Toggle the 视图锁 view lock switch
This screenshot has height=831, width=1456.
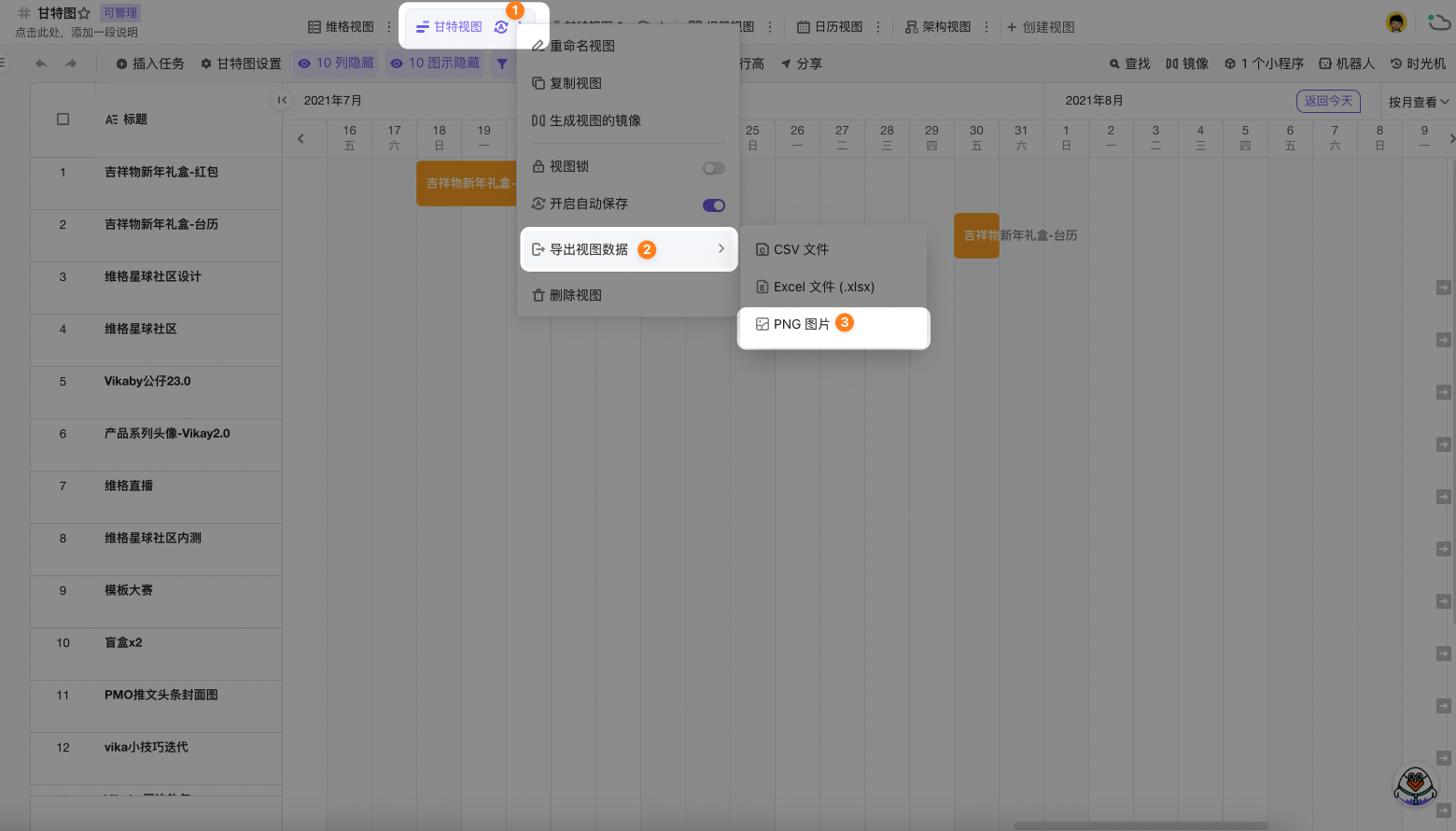coord(713,168)
